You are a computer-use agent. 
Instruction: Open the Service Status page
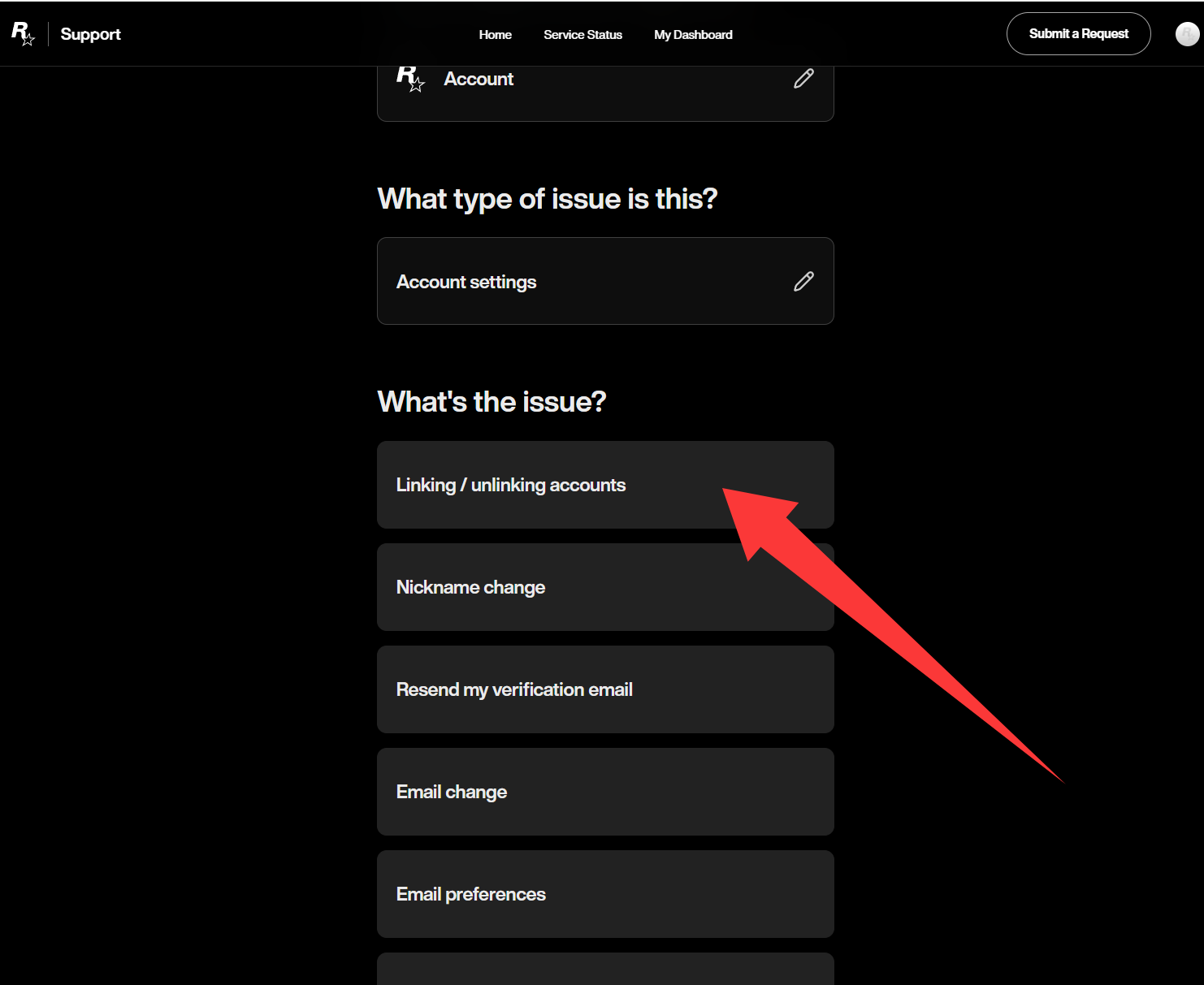(583, 35)
